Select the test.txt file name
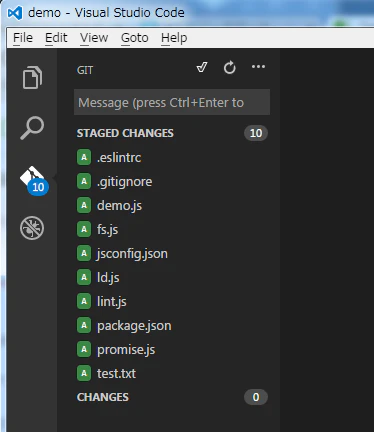 tap(116, 374)
